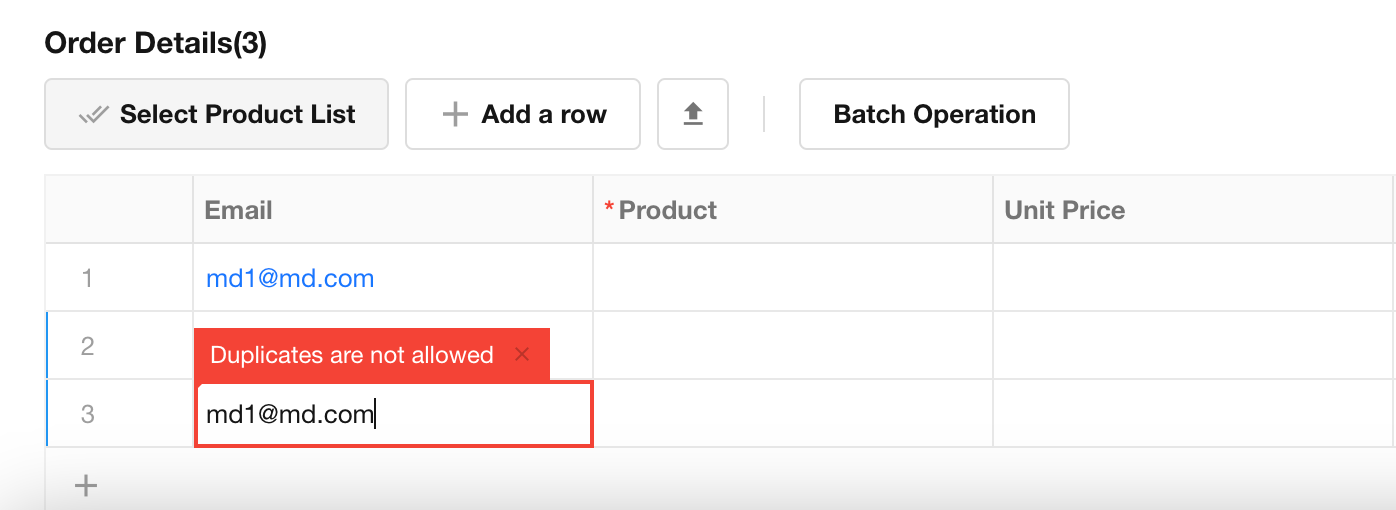Open the Batch Operation button
The image size is (1396, 510).
pos(934,114)
